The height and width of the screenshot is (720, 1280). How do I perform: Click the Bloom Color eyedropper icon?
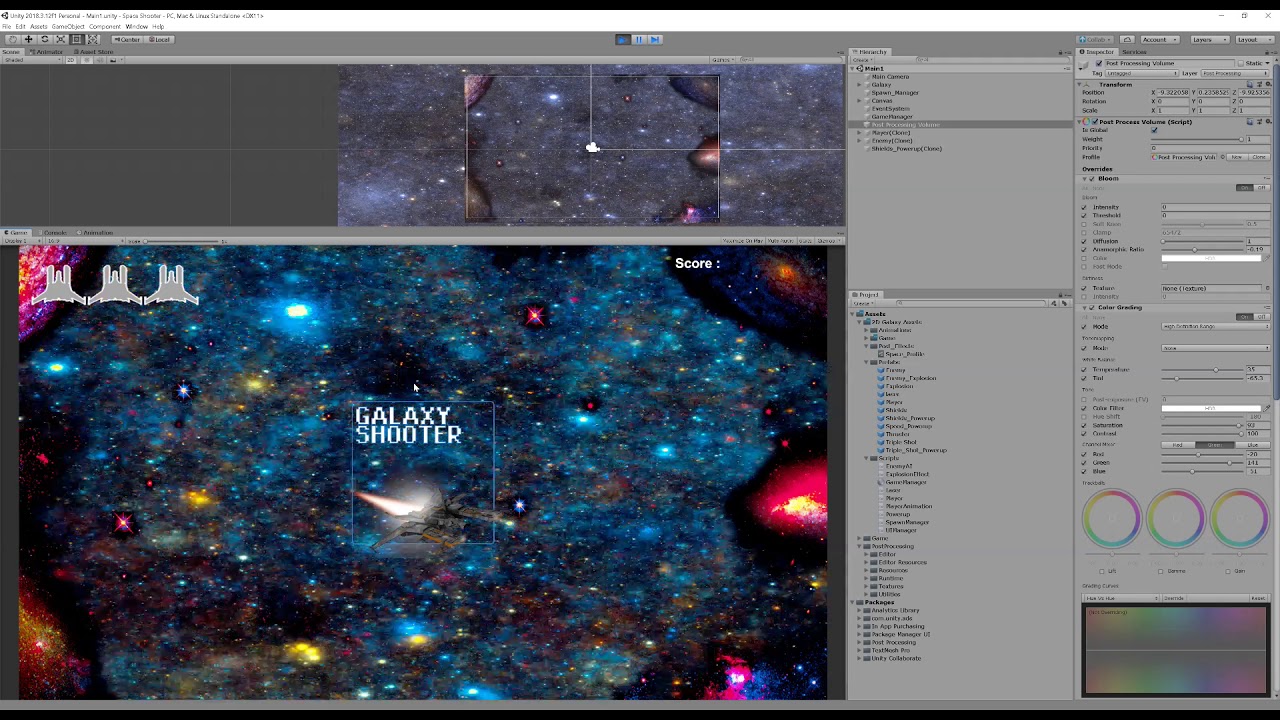click(1266, 258)
